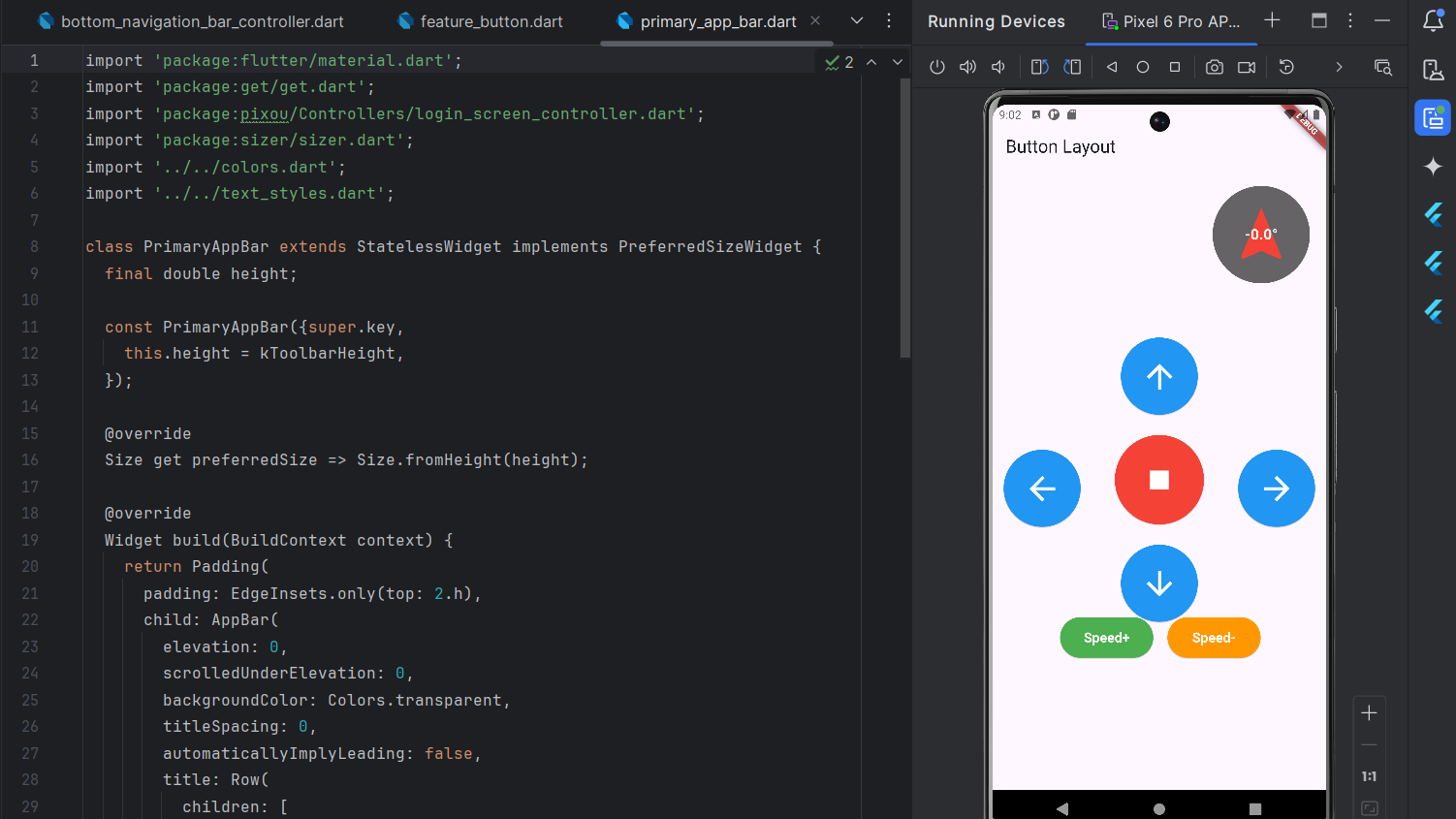
Task: Open the Notifications bell tool window
Action: coord(1433,20)
